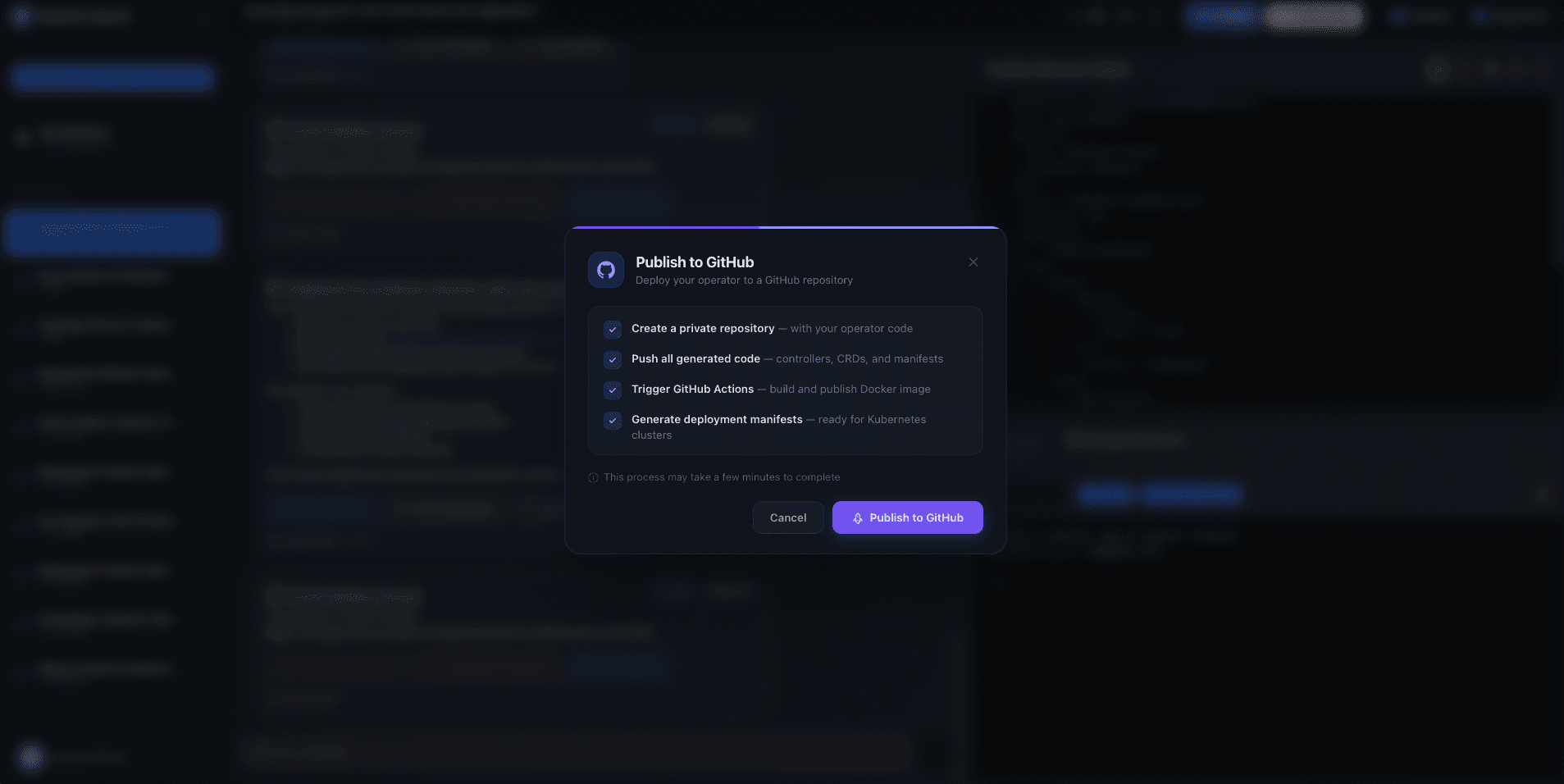This screenshot has height=784, width=1564.
Task: Untick Generate deployment manifests option
Action: tap(613, 421)
